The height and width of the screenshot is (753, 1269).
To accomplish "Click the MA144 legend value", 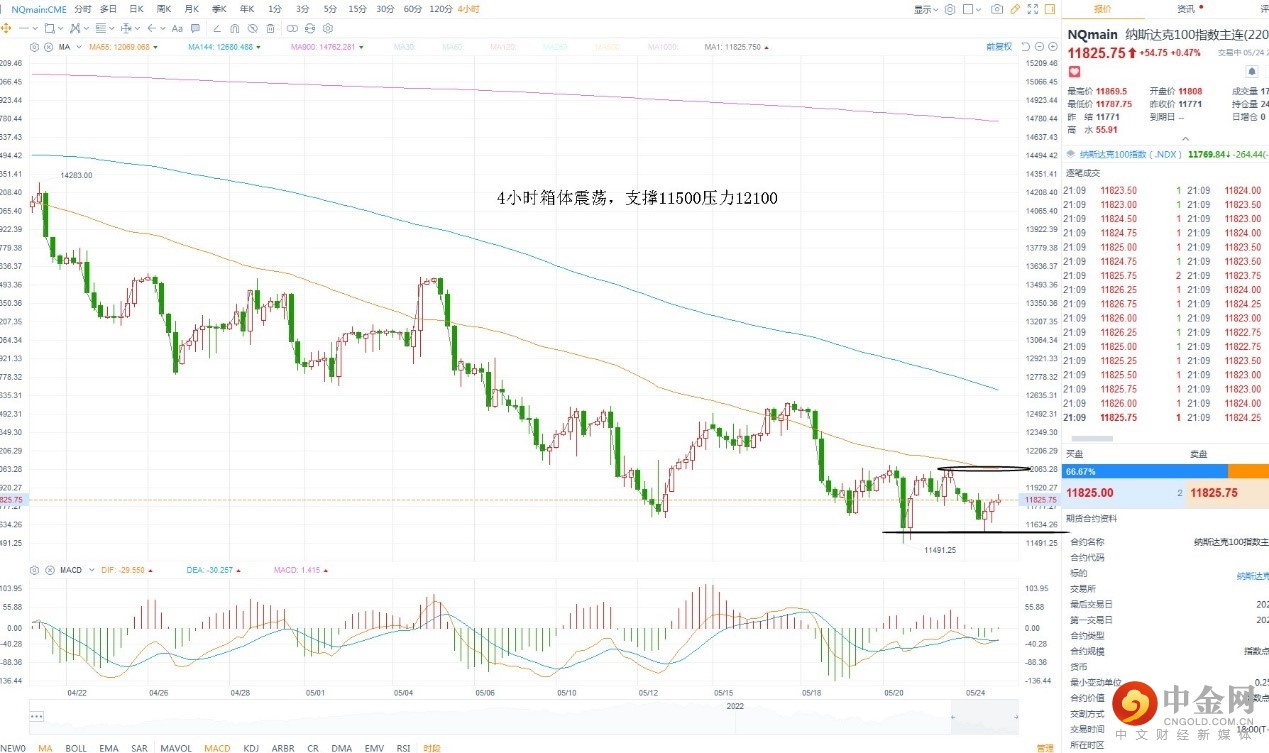I will [218, 47].
